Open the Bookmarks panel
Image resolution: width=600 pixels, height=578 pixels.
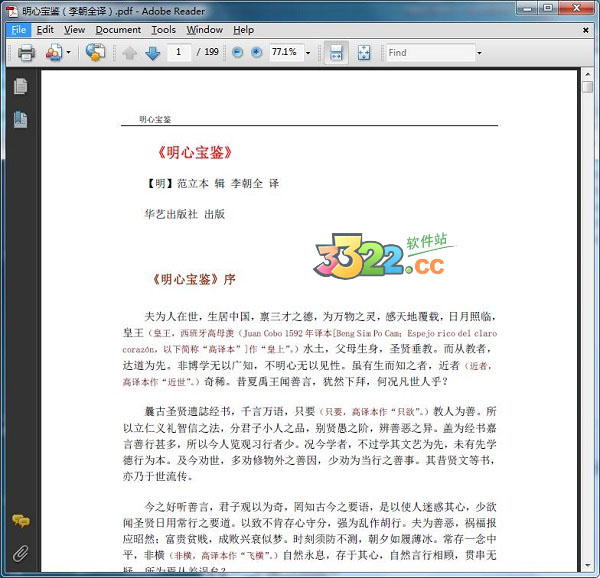(x=21, y=120)
